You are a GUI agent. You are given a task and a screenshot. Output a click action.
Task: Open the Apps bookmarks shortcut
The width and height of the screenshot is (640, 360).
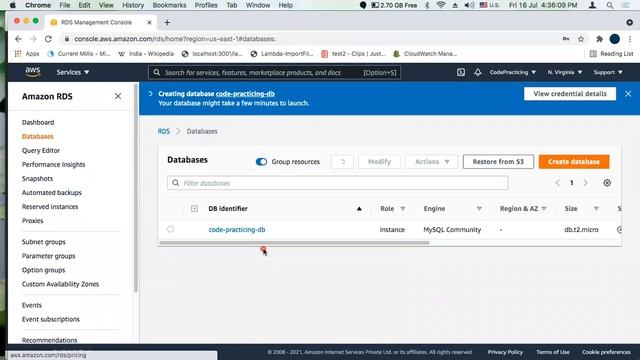[27, 53]
